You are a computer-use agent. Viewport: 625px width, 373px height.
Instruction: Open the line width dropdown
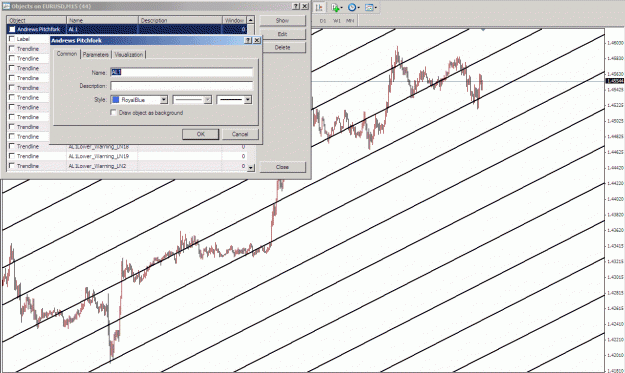(248, 100)
